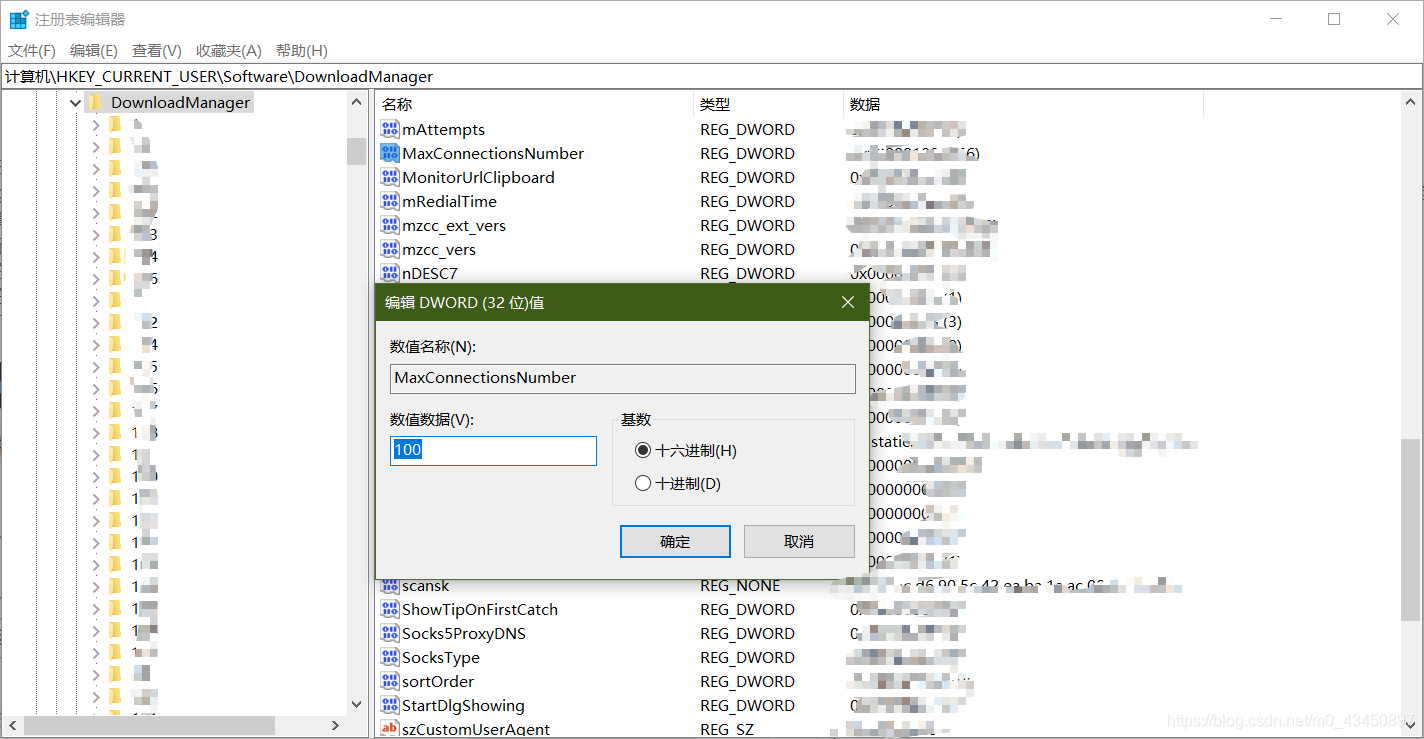Click the 数值数据 input field containing 100
This screenshot has width=1424, height=739.
click(493, 450)
